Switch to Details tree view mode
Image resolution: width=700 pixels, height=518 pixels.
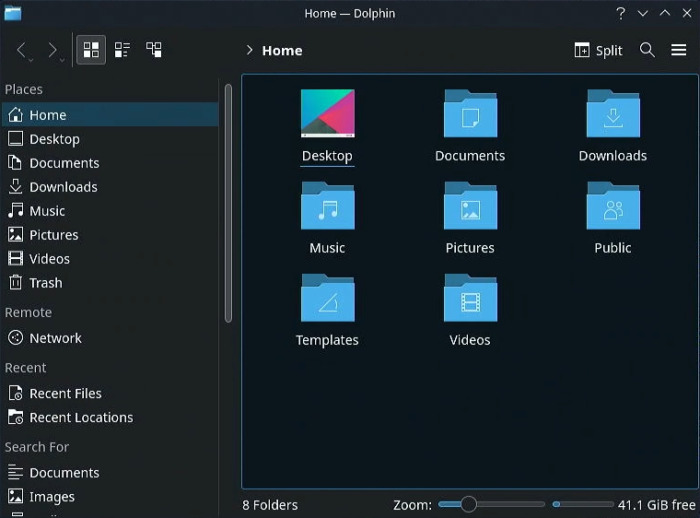click(x=154, y=50)
